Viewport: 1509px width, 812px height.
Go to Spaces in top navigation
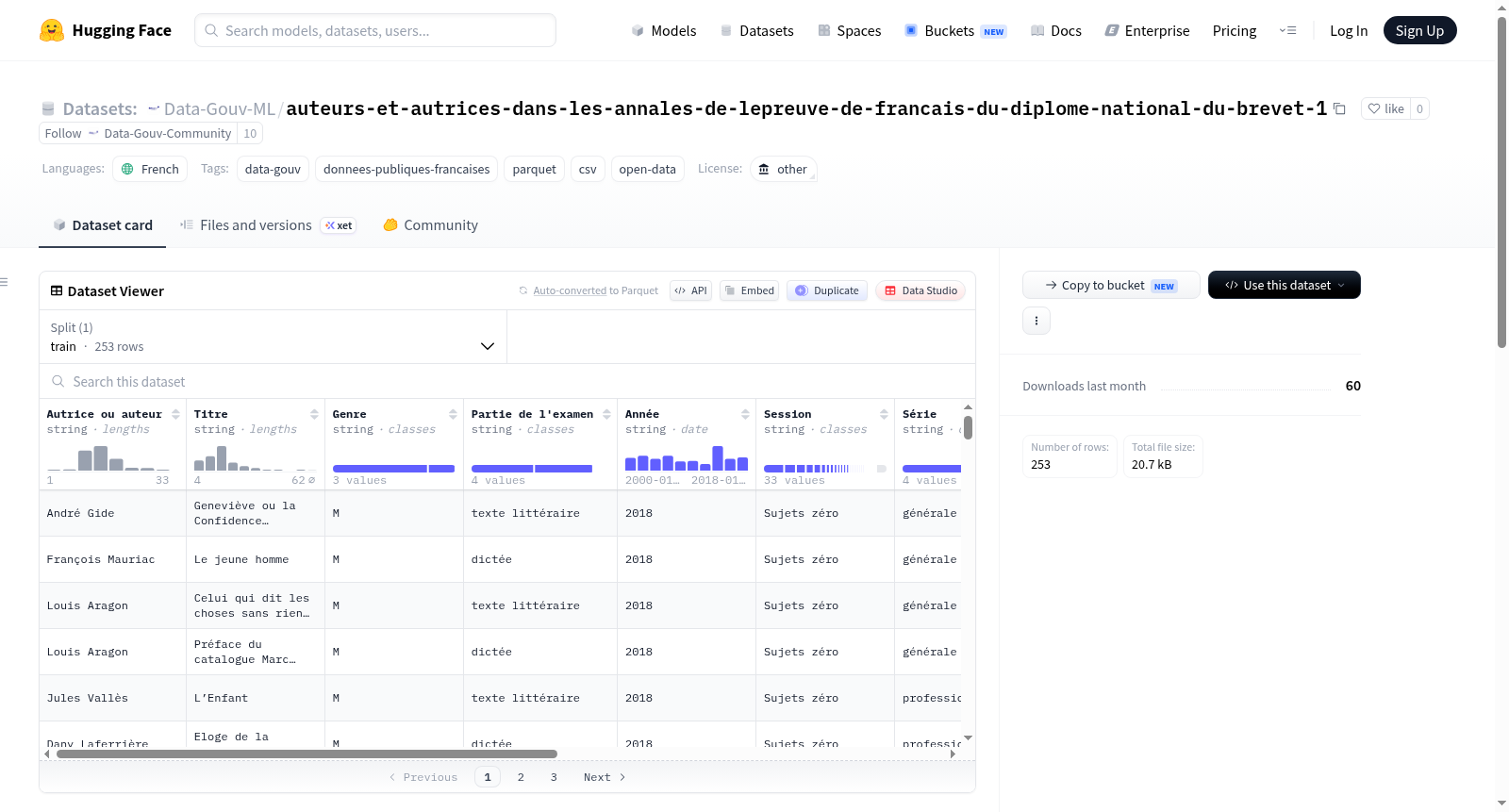pos(849,30)
